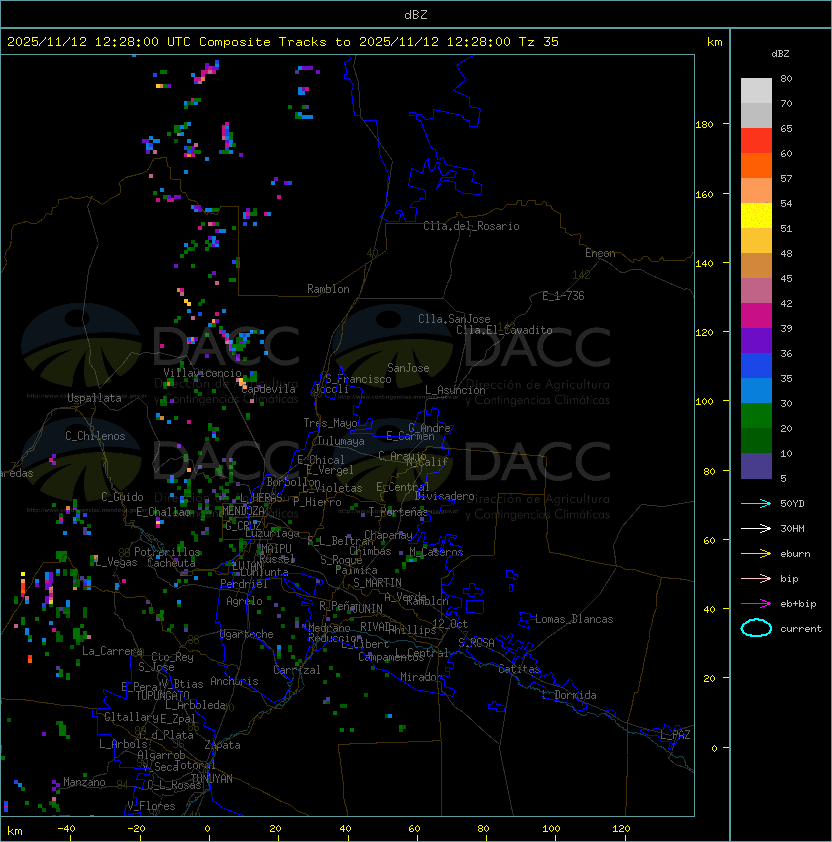Click the white 30HM arrow icon

(x=756, y=528)
